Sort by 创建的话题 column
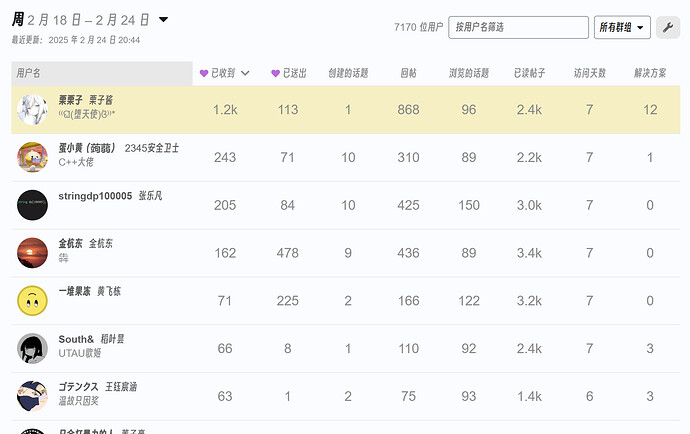Screen dimensions: 690x434 [x=348, y=73]
